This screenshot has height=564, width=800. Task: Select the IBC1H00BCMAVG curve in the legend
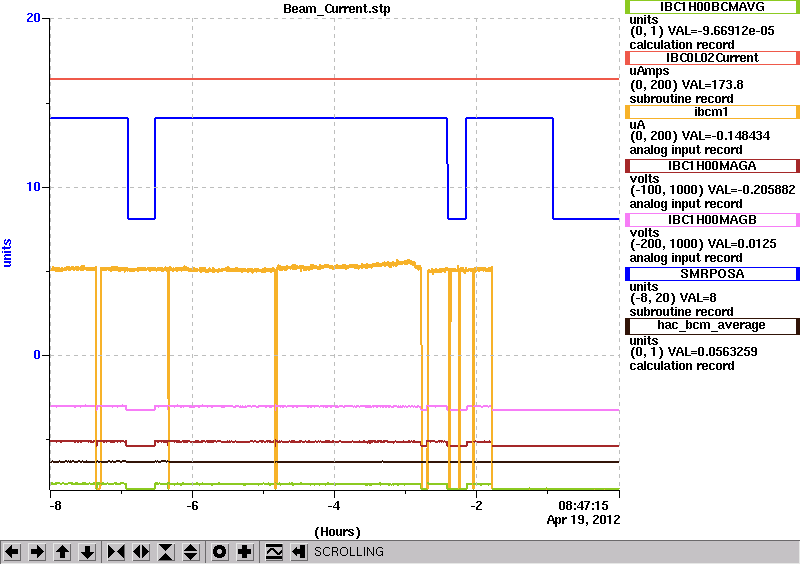[x=712, y=7]
